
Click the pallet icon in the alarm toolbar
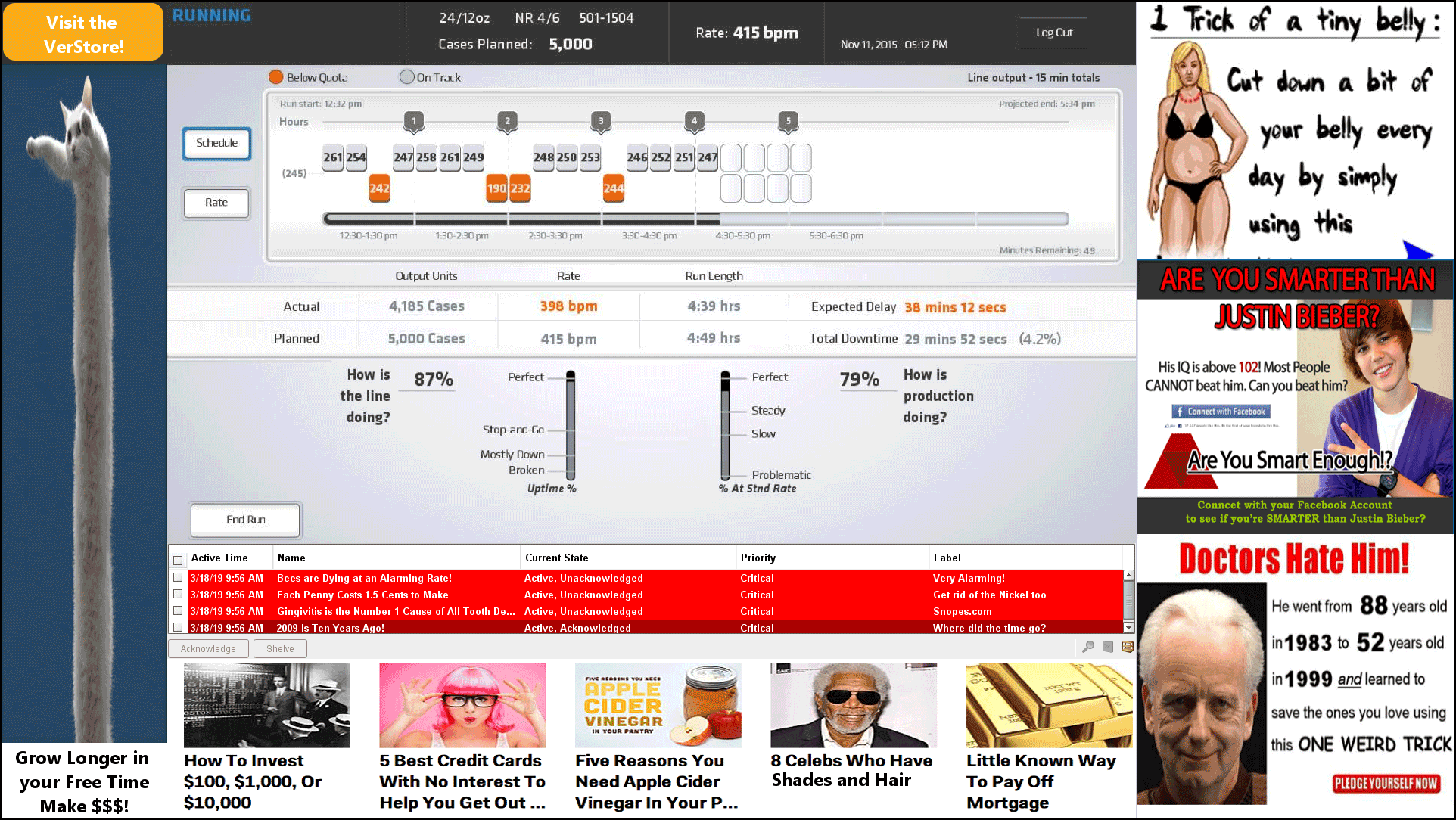click(x=1127, y=647)
